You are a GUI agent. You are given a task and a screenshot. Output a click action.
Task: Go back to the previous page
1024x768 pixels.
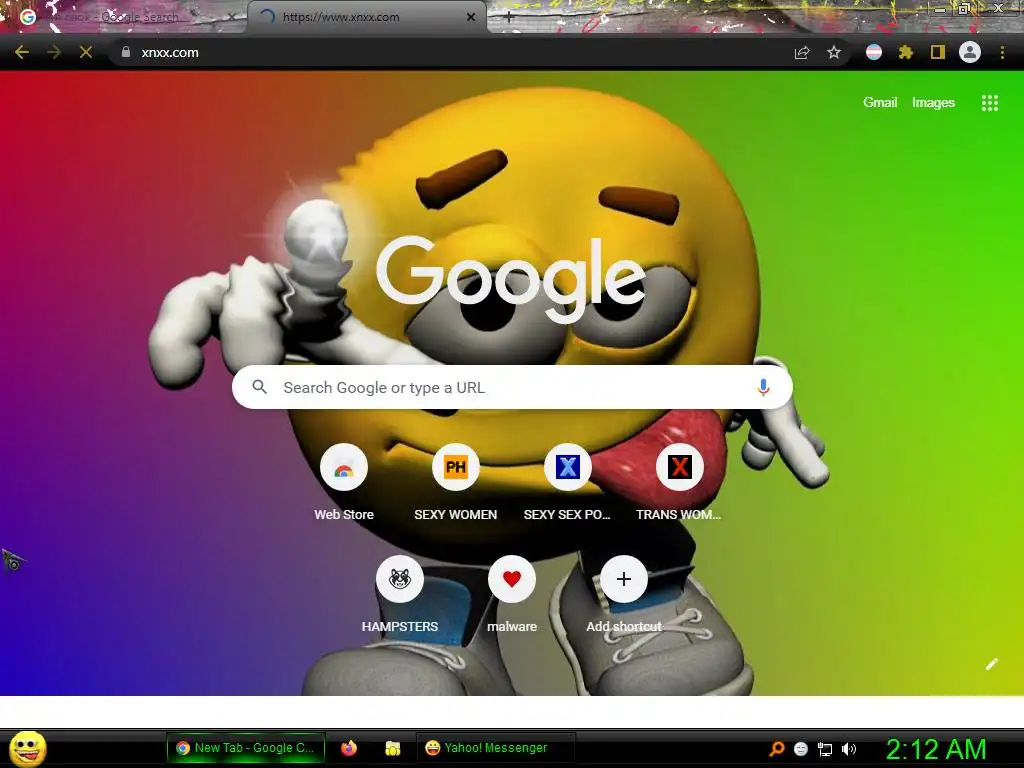click(x=22, y=52)
